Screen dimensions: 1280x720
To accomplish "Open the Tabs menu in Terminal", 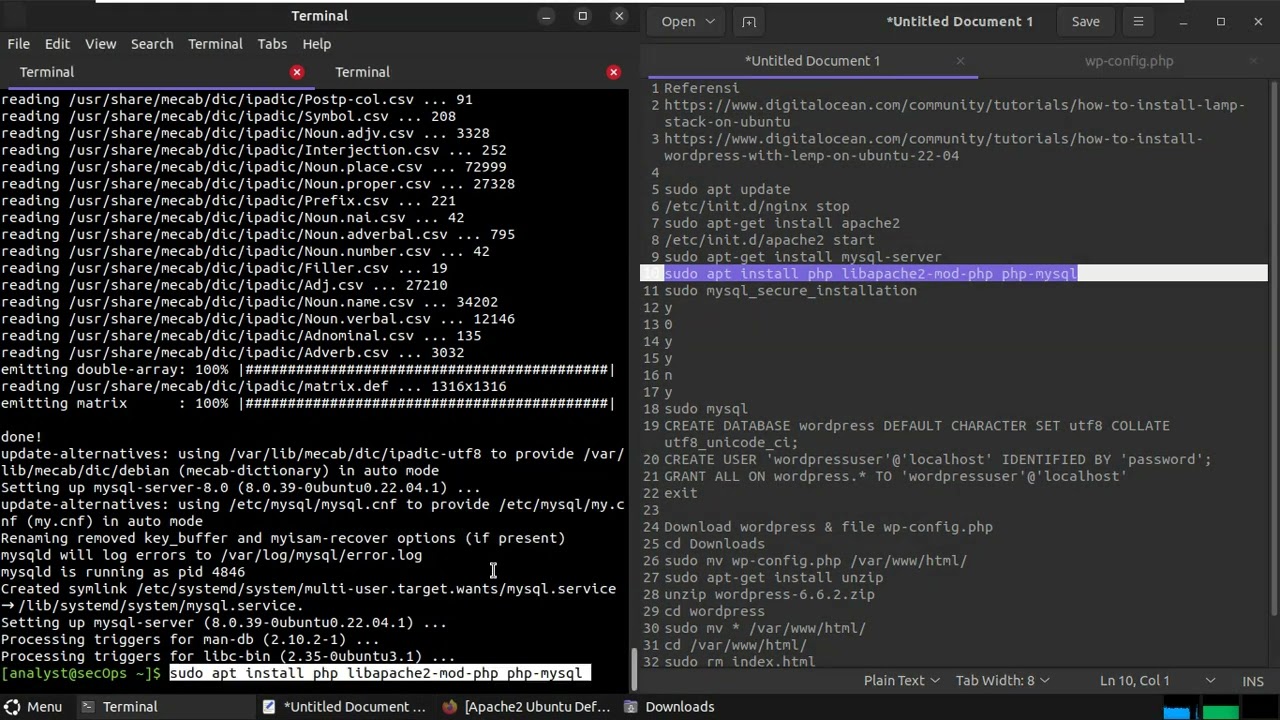I will point(272,44).
